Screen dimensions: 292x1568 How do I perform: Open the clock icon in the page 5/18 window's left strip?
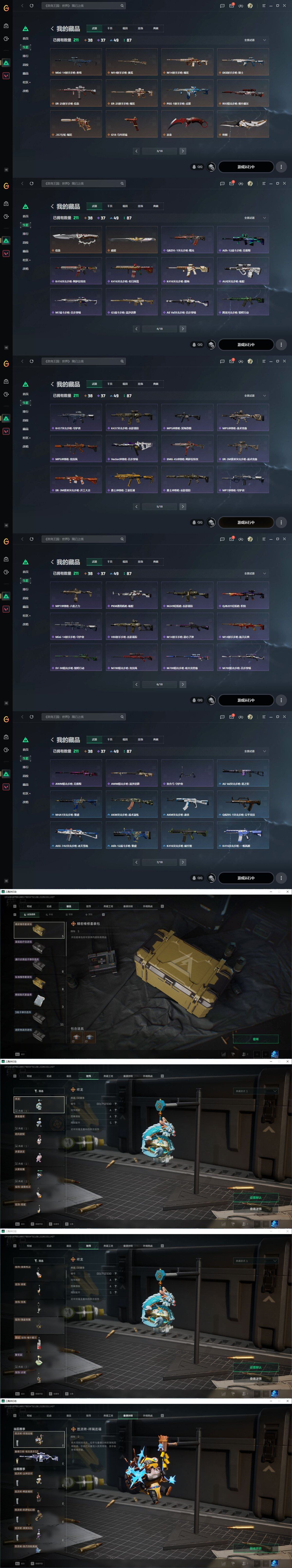tap(6, 394)
